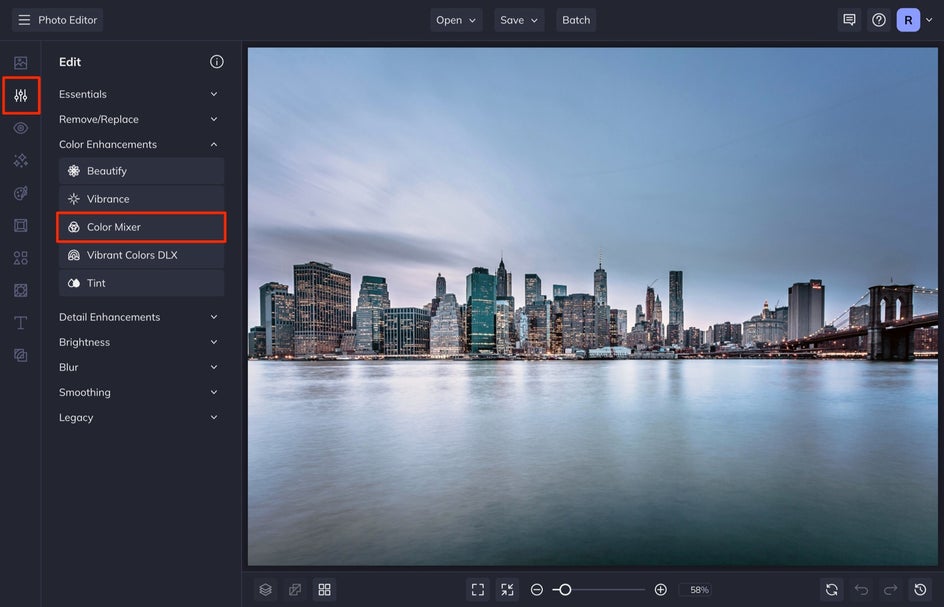Viewport: 944px width, 607px height.
Task: Expand the Essentials section
Action: (140, 93)
